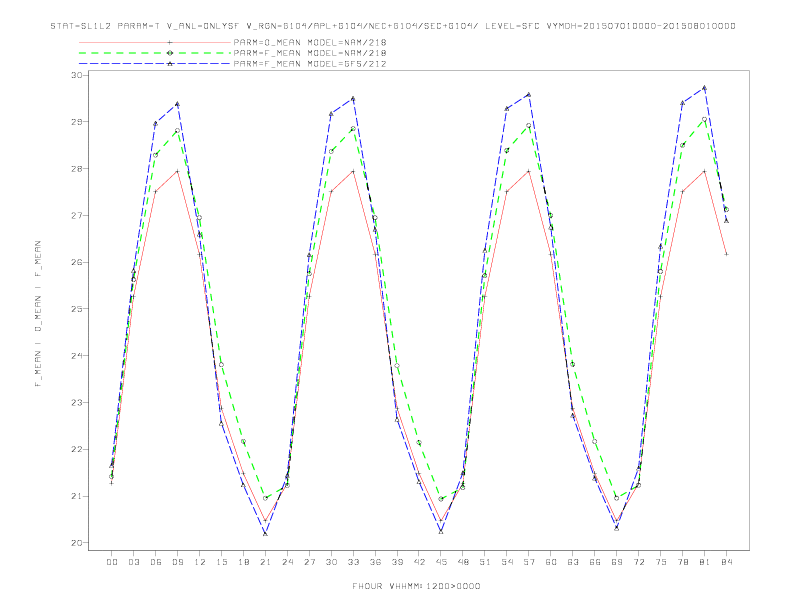792x612 pixels.
Task: Click y-axis tick label 20
Action: point(76,543)
